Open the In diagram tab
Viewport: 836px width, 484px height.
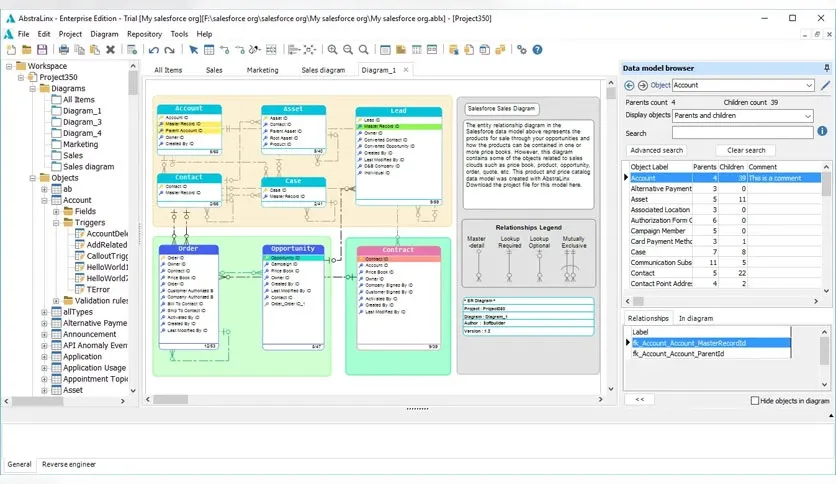tap(696, 318)
